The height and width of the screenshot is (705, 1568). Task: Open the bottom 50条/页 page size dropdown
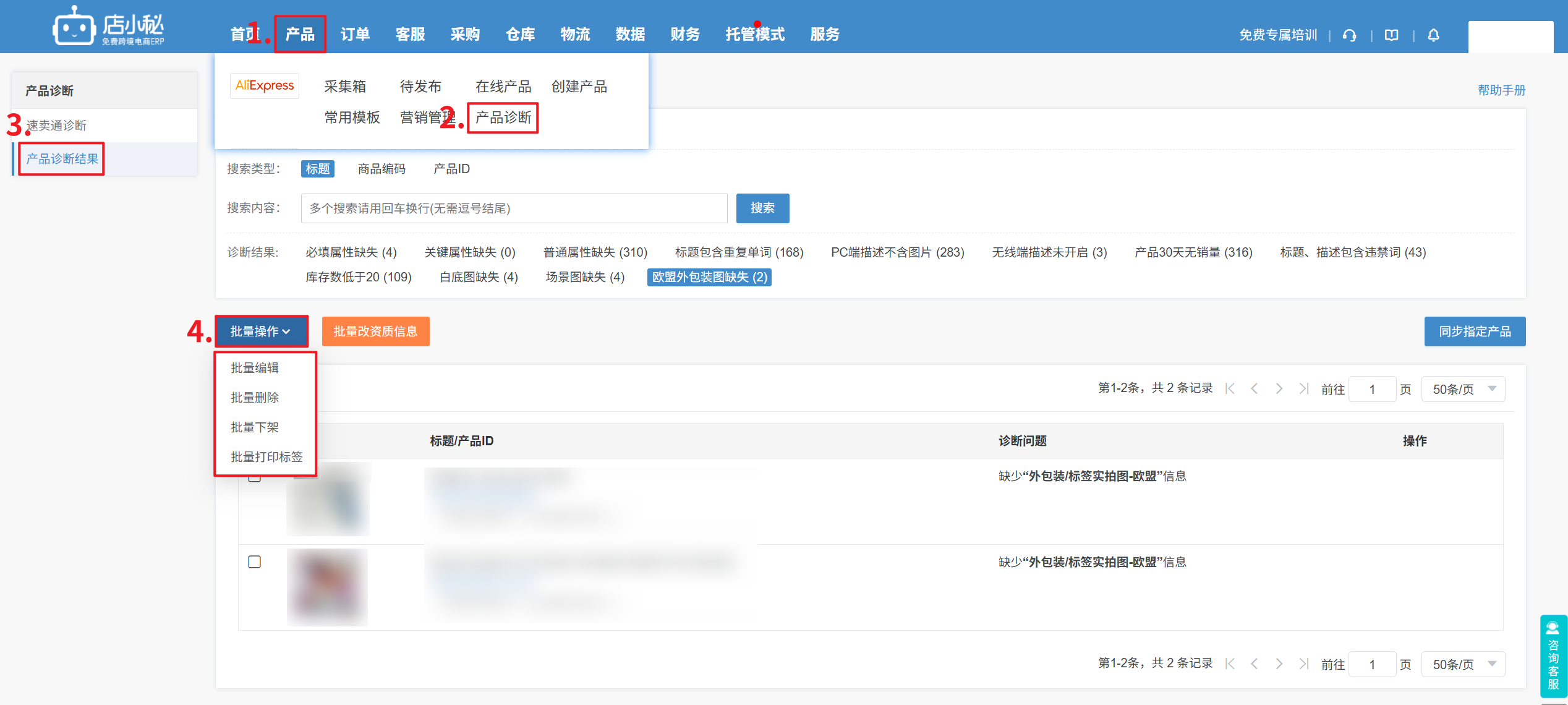(1463, 664)
